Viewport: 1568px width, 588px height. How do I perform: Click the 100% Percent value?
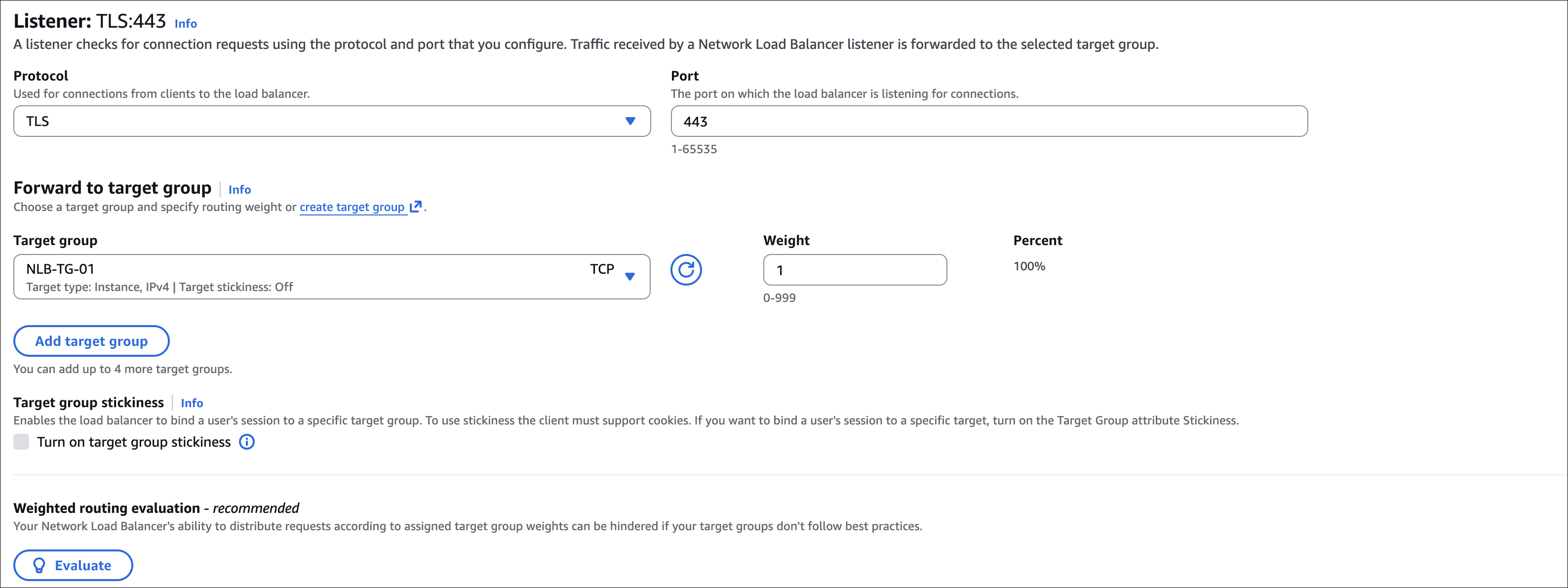pos(1029,266)
